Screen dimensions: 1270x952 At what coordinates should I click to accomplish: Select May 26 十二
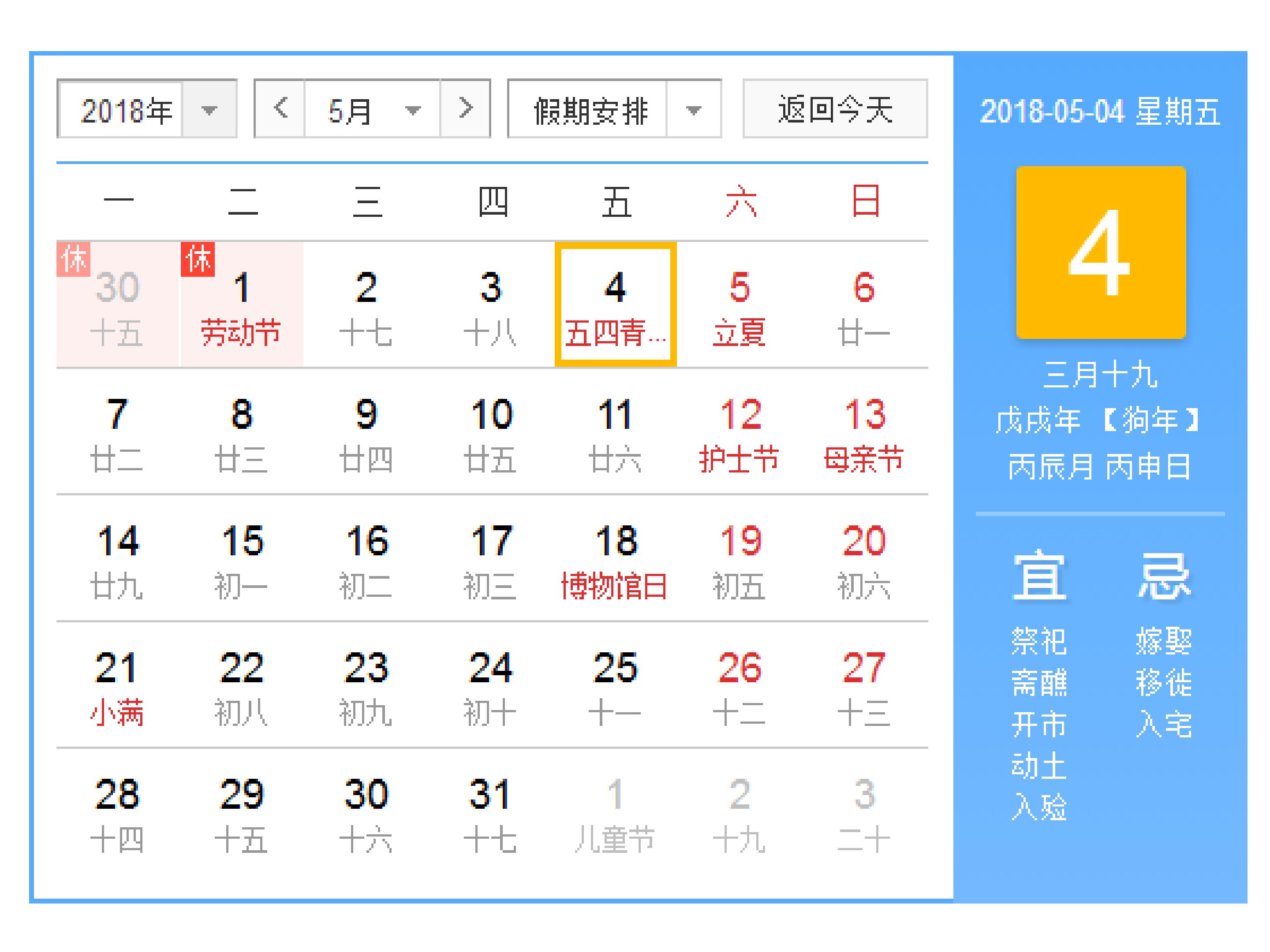pos(740,685)
